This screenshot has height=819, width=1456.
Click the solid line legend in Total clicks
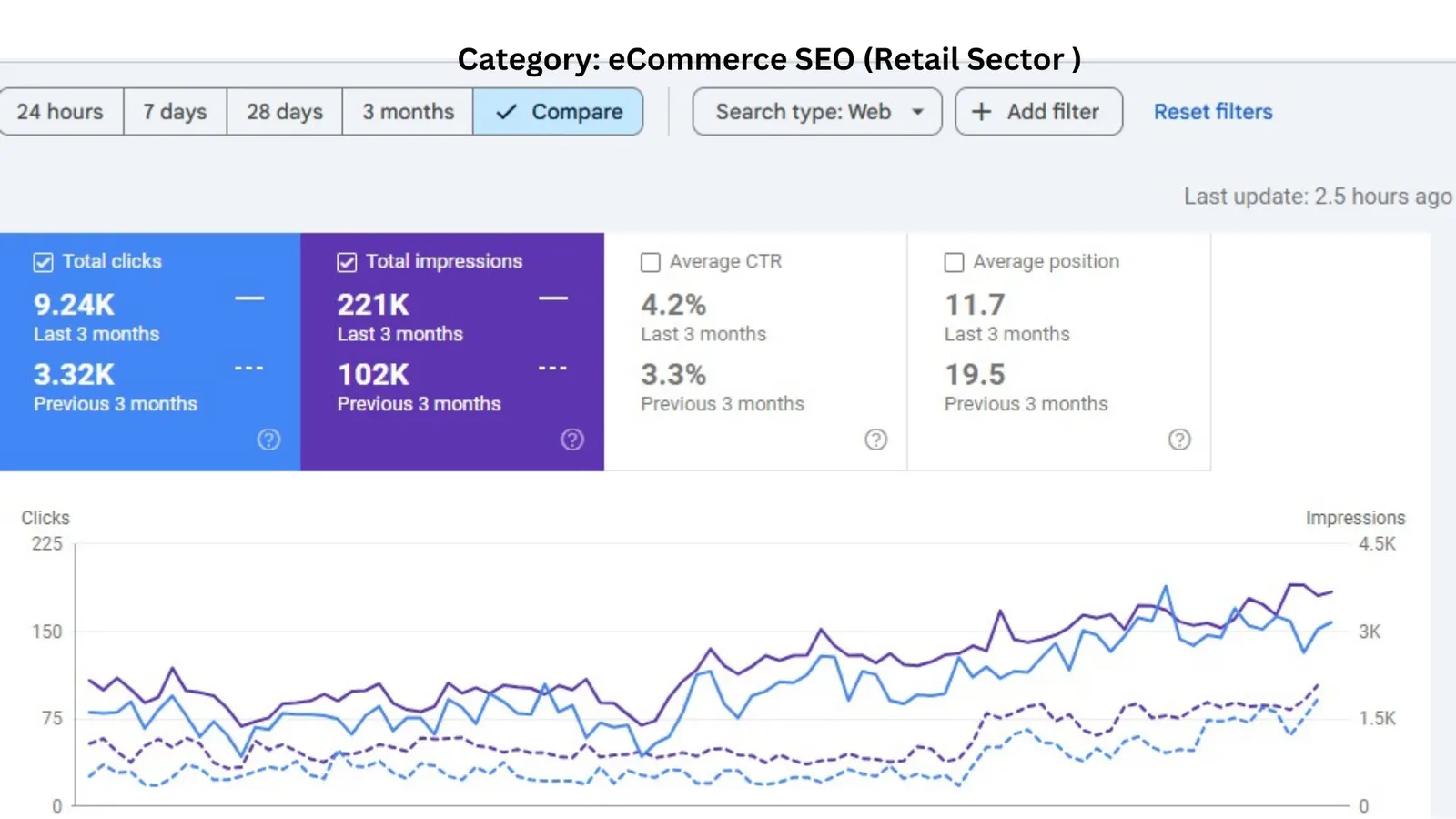pos(249,298)
